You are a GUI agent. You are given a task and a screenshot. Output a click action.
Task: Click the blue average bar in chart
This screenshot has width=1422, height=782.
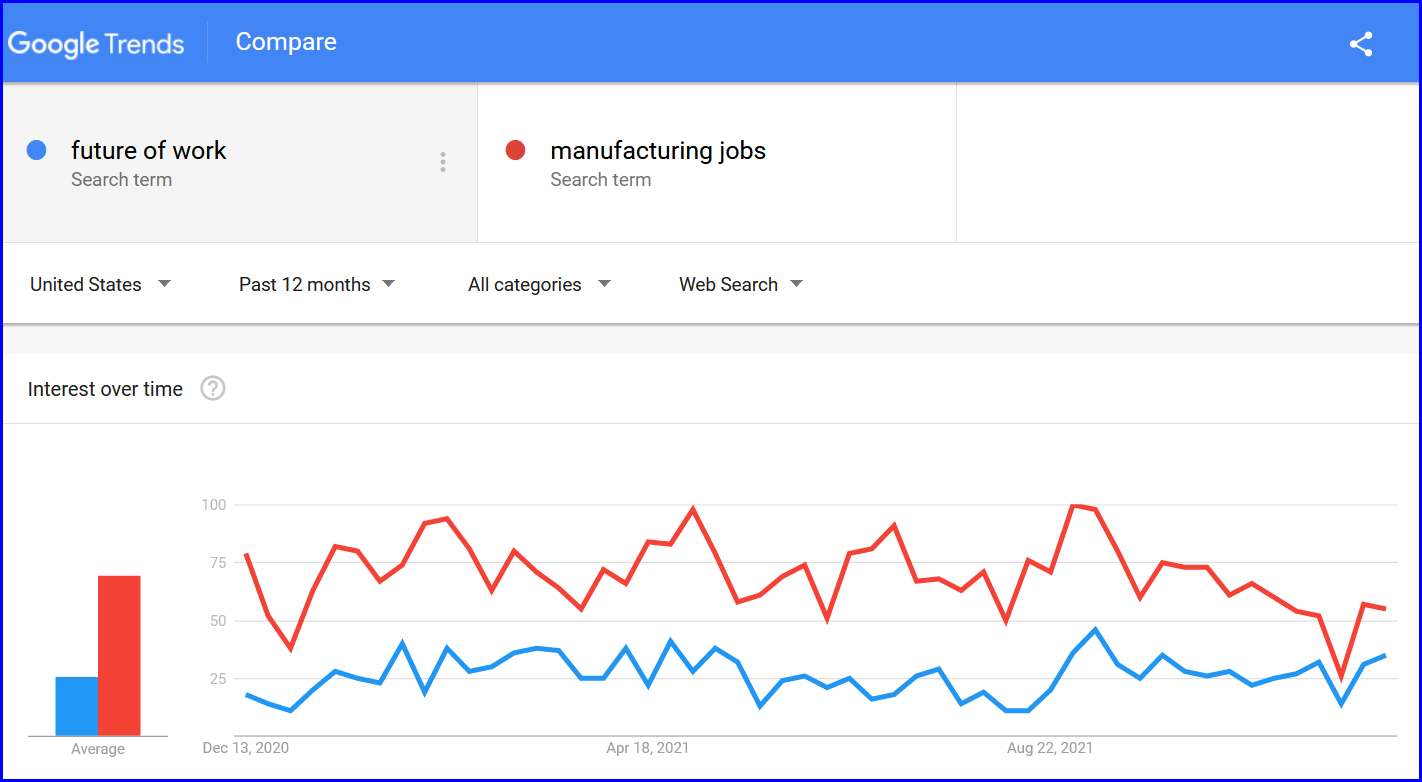(76, 706)
